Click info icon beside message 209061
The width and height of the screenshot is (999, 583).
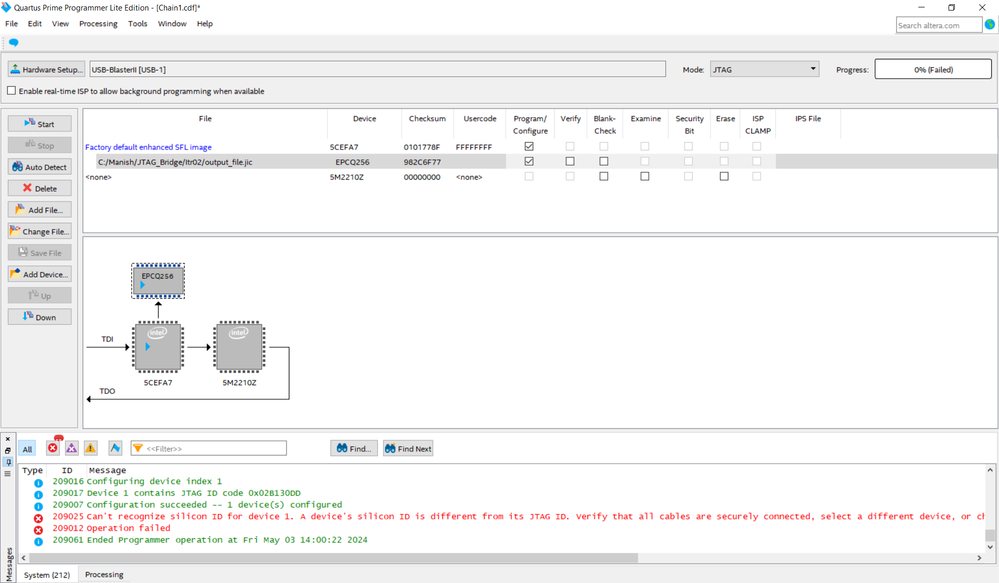38,542
